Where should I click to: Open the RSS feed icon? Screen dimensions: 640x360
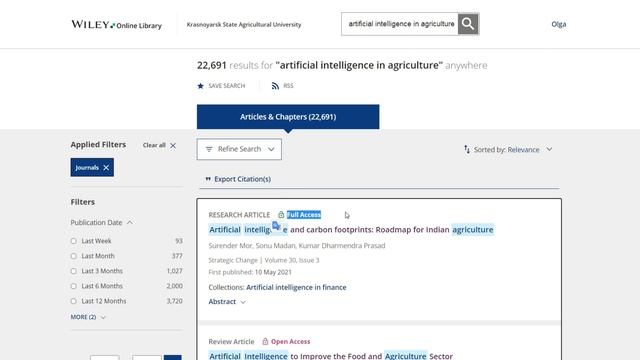tap(276, 86)
